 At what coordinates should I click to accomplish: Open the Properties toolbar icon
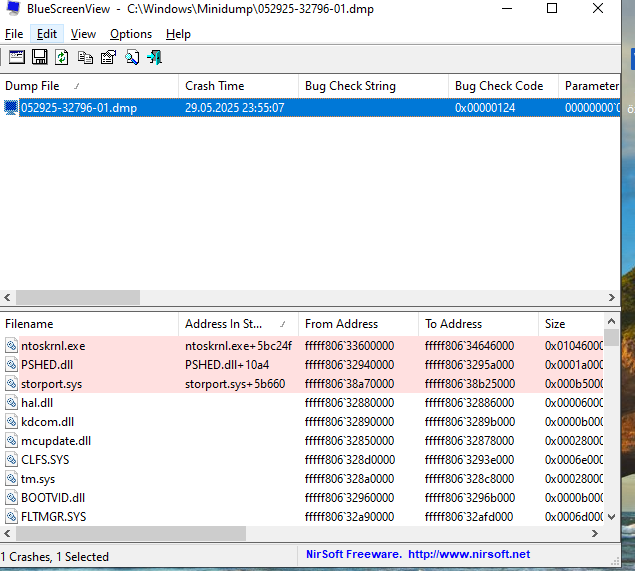pos(109,57)
